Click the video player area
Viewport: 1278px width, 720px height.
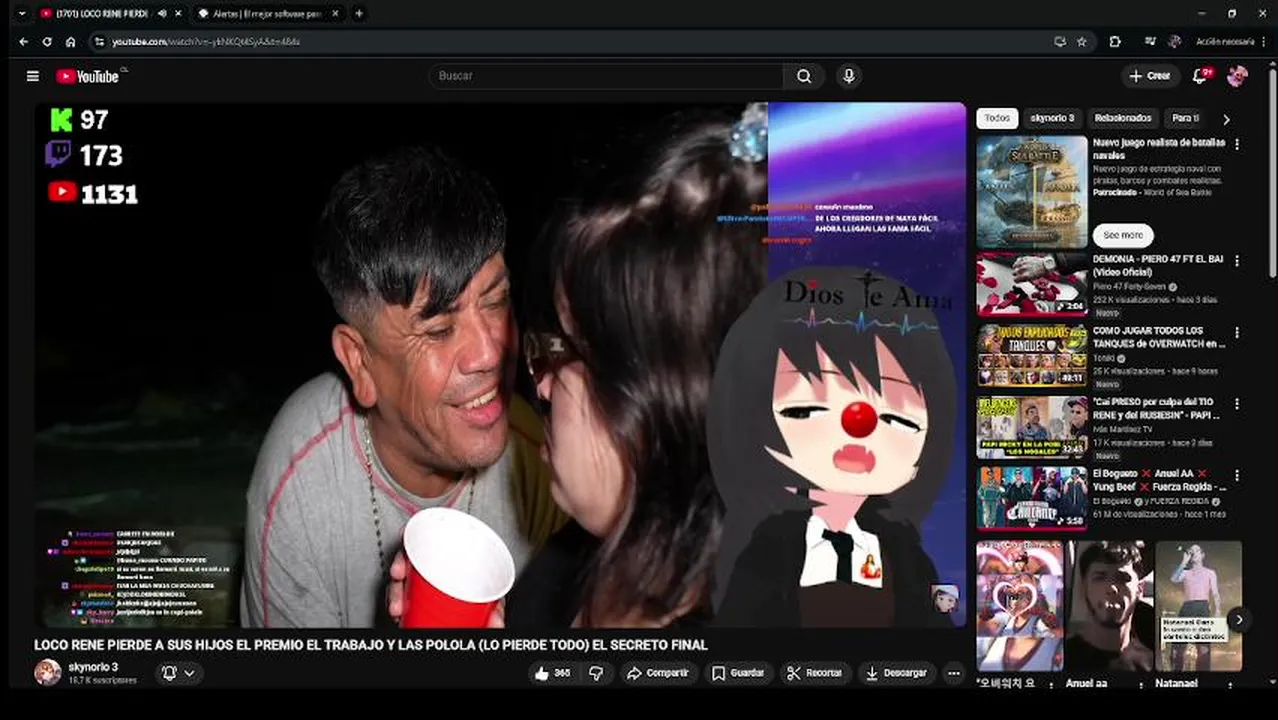tap(500, 365)
